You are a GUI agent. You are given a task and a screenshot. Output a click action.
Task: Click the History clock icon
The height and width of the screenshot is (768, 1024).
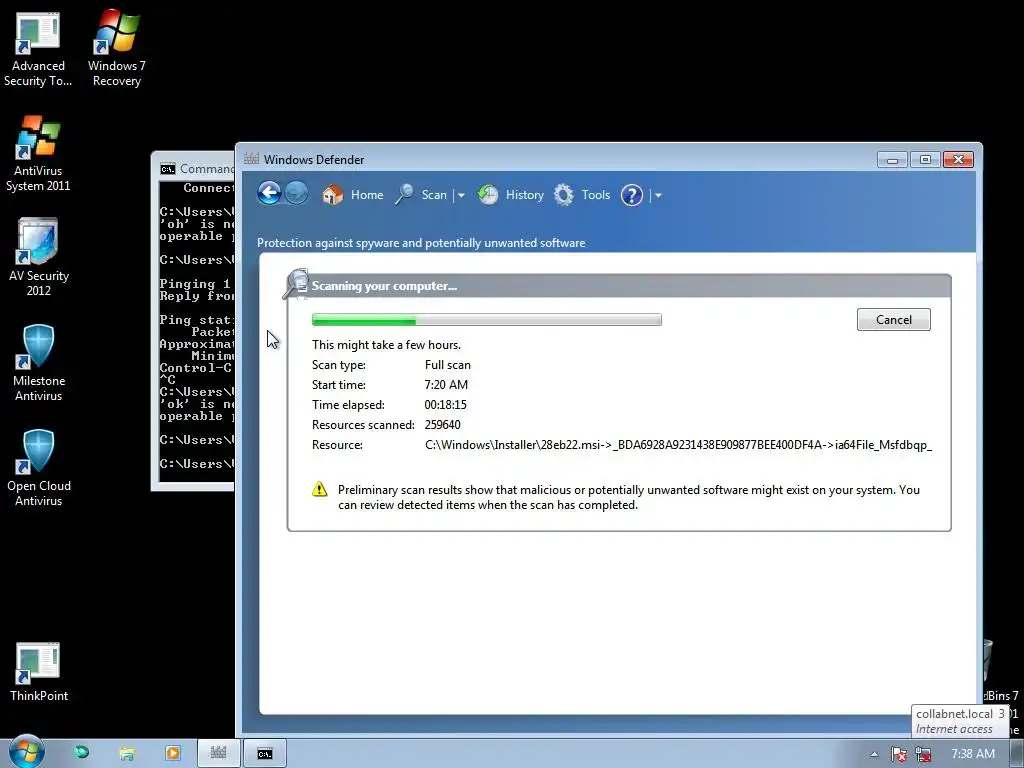coord(488,195)
